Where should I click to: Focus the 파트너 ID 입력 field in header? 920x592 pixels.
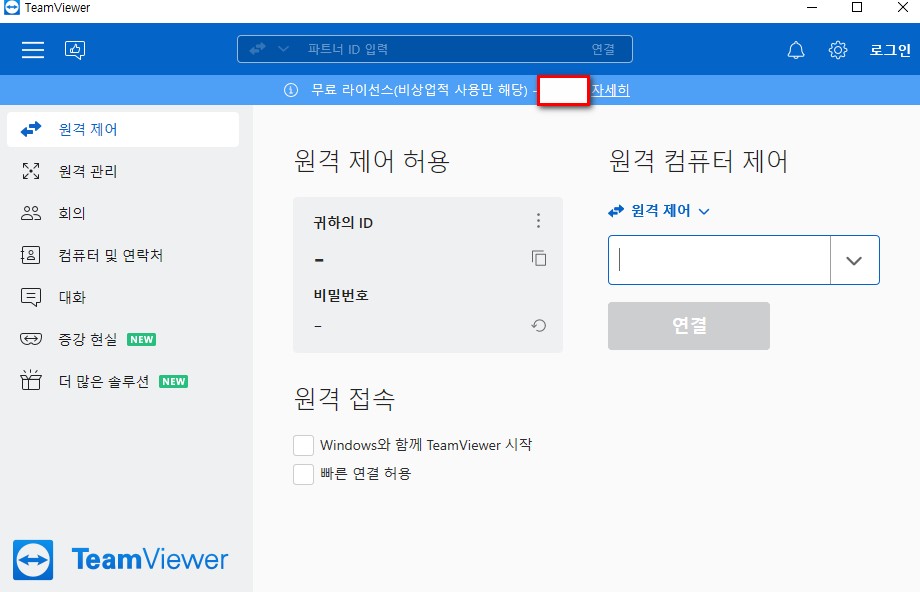434,49
